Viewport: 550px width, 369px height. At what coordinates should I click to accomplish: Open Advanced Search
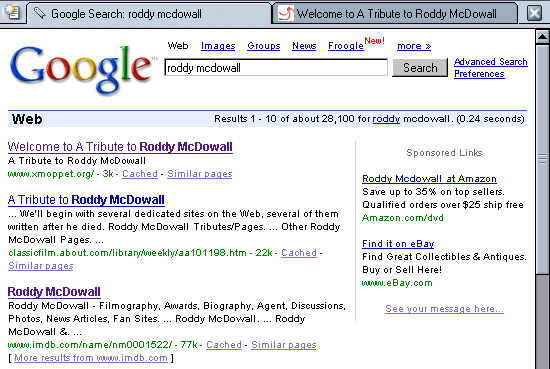490,62
